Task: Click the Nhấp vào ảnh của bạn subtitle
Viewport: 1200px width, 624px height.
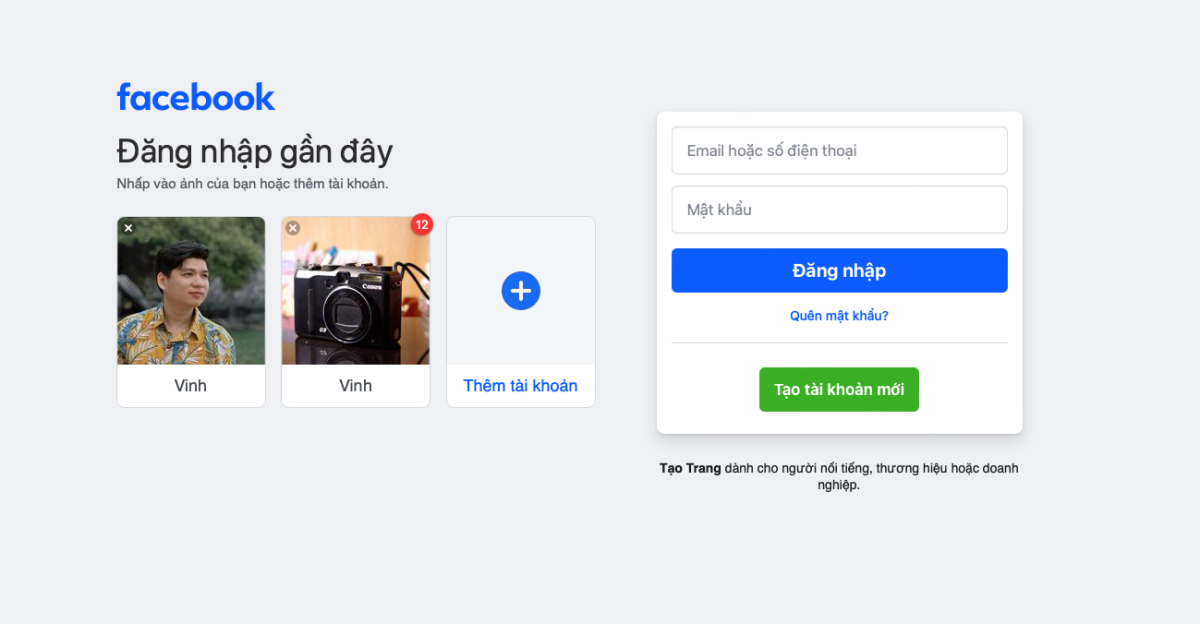Action: pyautogui.click(x=252, y=184)
